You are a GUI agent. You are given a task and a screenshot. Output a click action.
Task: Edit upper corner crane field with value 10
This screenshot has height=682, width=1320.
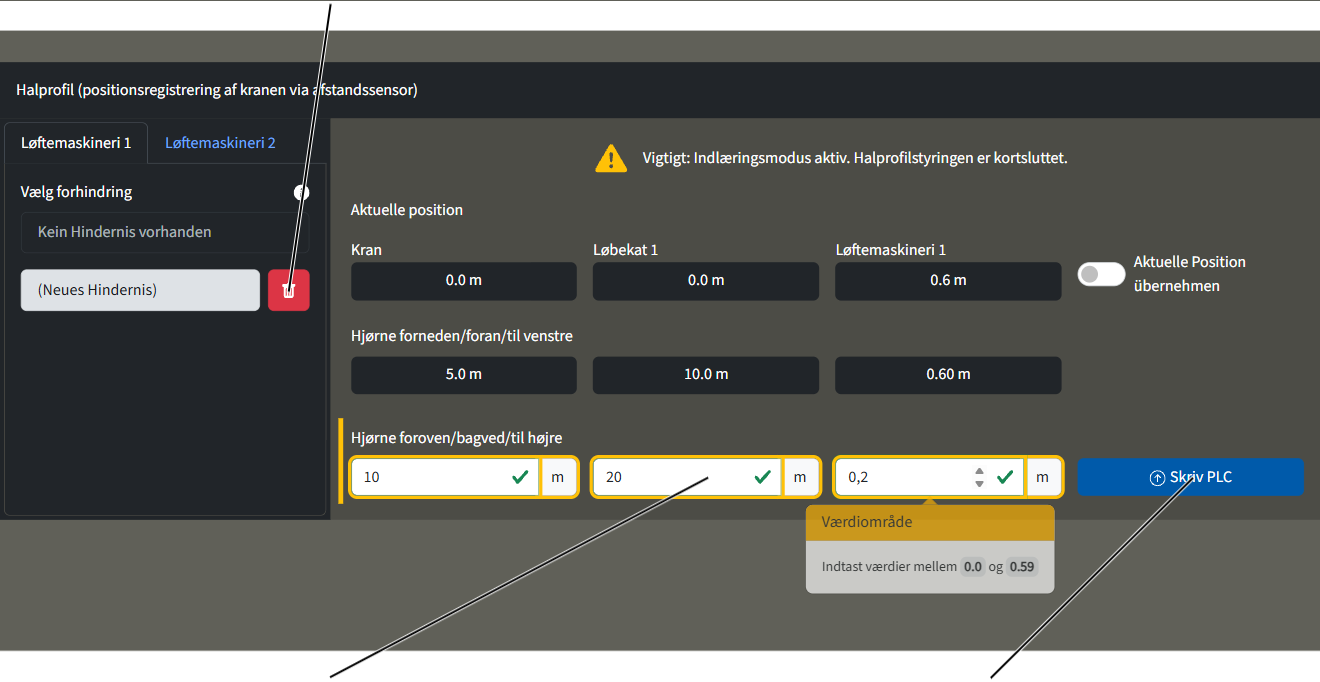coord(446,477)
